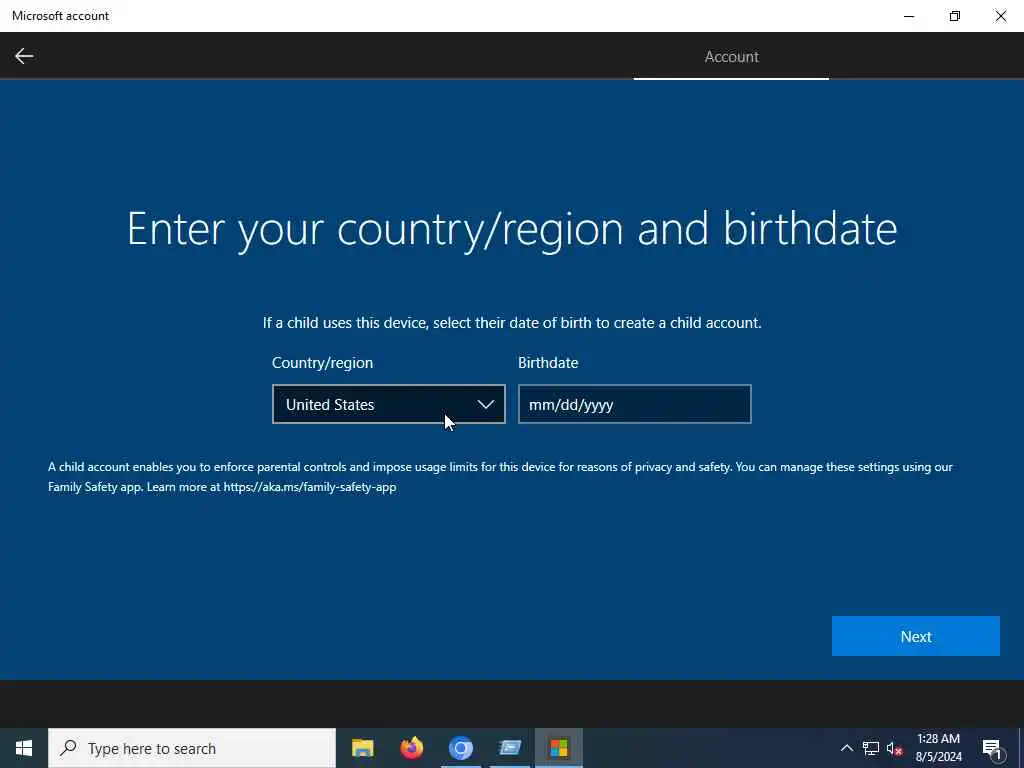The width and height of the screenshot is (1024, 768).
Task: Close the Microsoft account window
Action: (1000, 16)
